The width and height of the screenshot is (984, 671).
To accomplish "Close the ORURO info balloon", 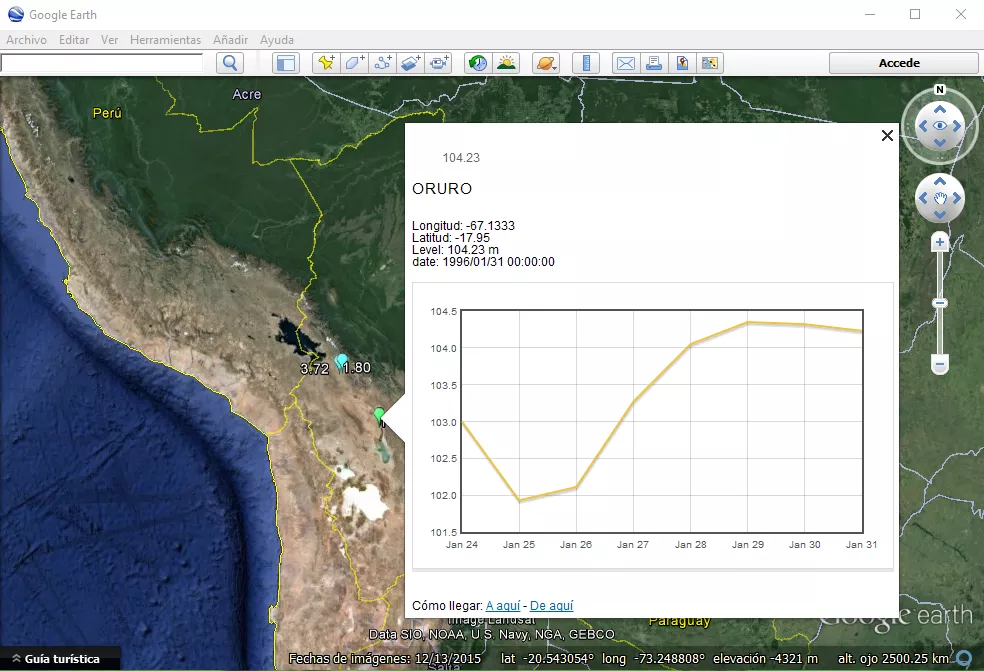I will click(x=886, y=136).
